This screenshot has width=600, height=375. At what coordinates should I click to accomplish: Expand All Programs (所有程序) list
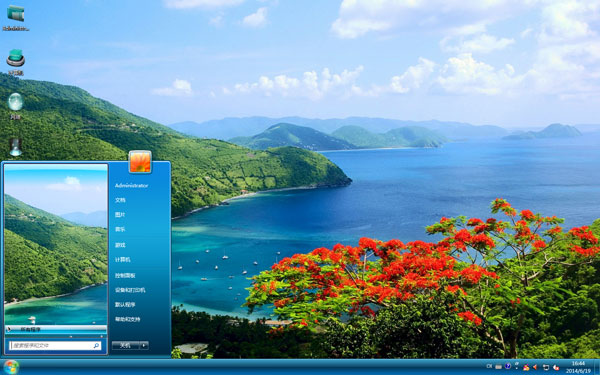(x=56, y=329)
